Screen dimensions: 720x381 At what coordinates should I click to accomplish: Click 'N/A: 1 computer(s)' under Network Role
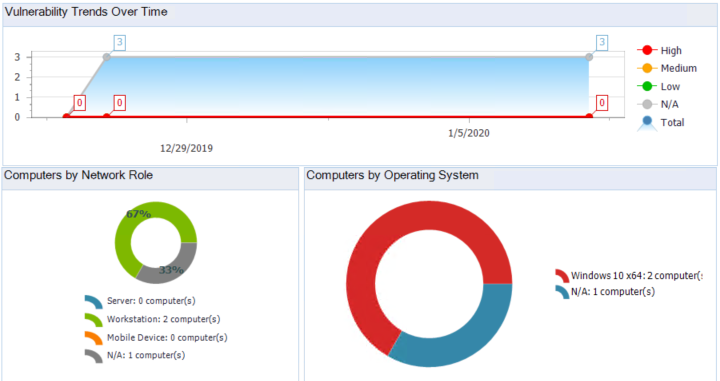coord(146,355)
